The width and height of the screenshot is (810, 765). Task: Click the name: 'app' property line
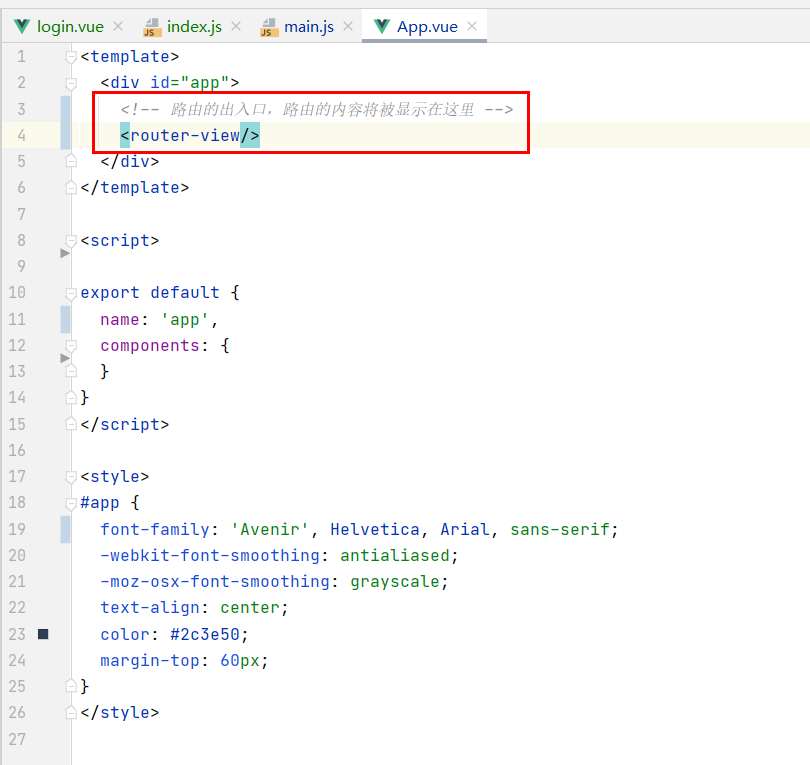click(x=159, y=320)
